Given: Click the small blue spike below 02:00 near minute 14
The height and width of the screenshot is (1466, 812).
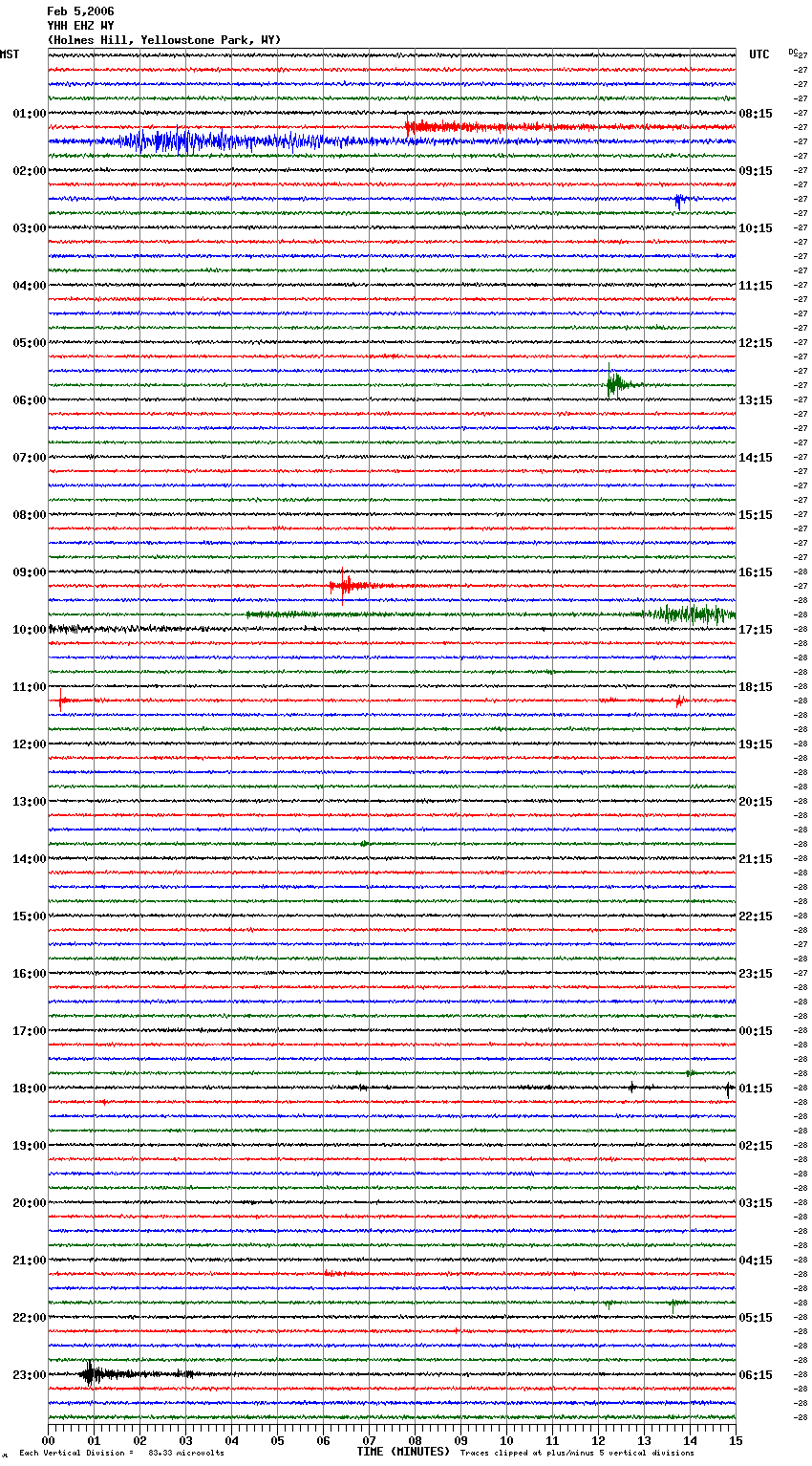Looking at the screenshot, I should 678,201.
